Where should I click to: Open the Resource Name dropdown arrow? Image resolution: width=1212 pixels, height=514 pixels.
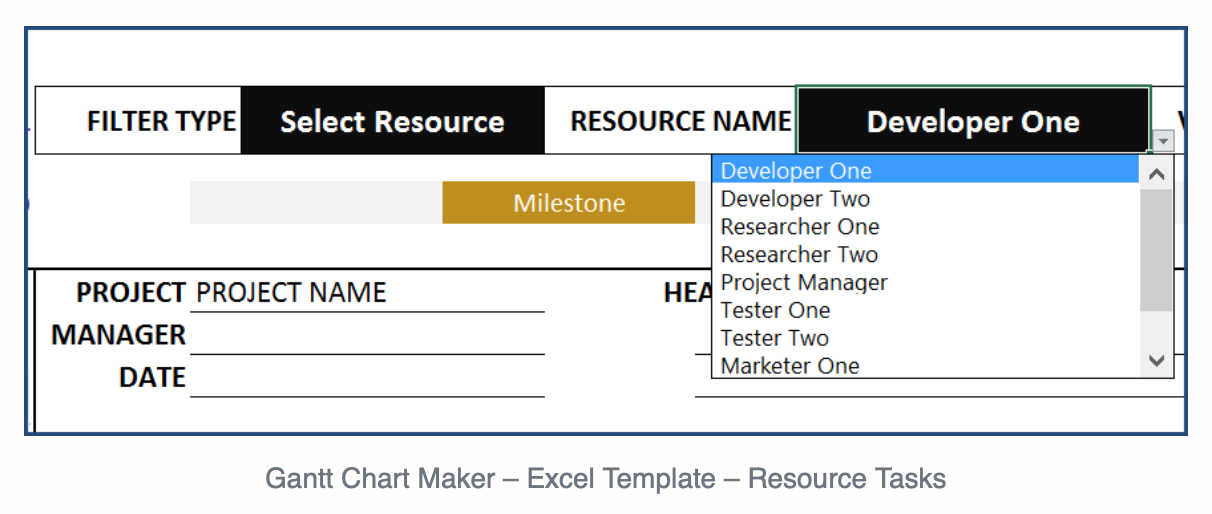tap(1163, 142)
